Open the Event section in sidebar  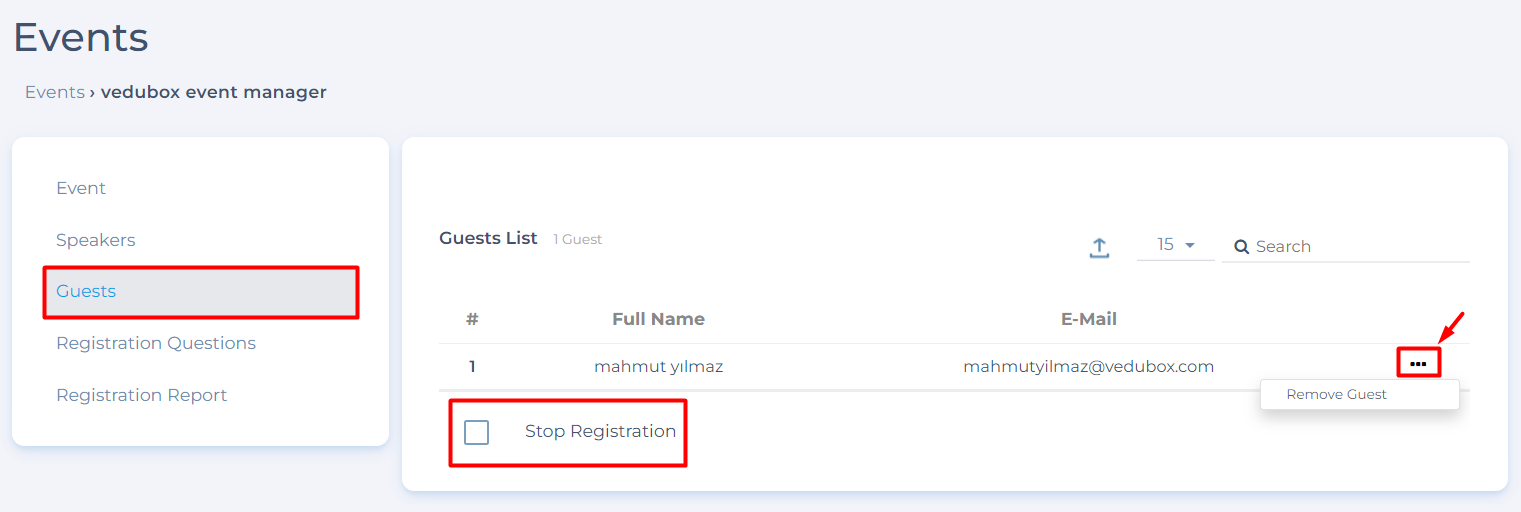pyautogui.click(x=81, y=188)
